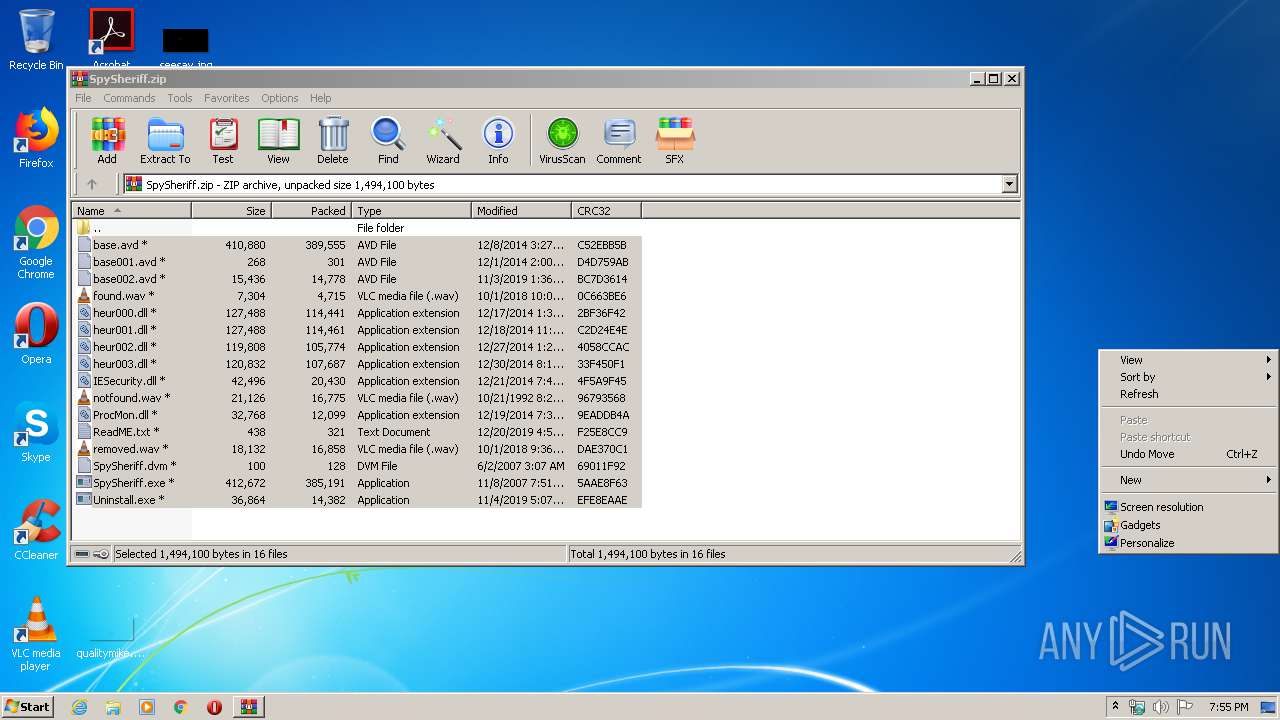1280x720 pixels.
Task: Choose Refresh in the context menu
Action: (x=1188, y=394)
